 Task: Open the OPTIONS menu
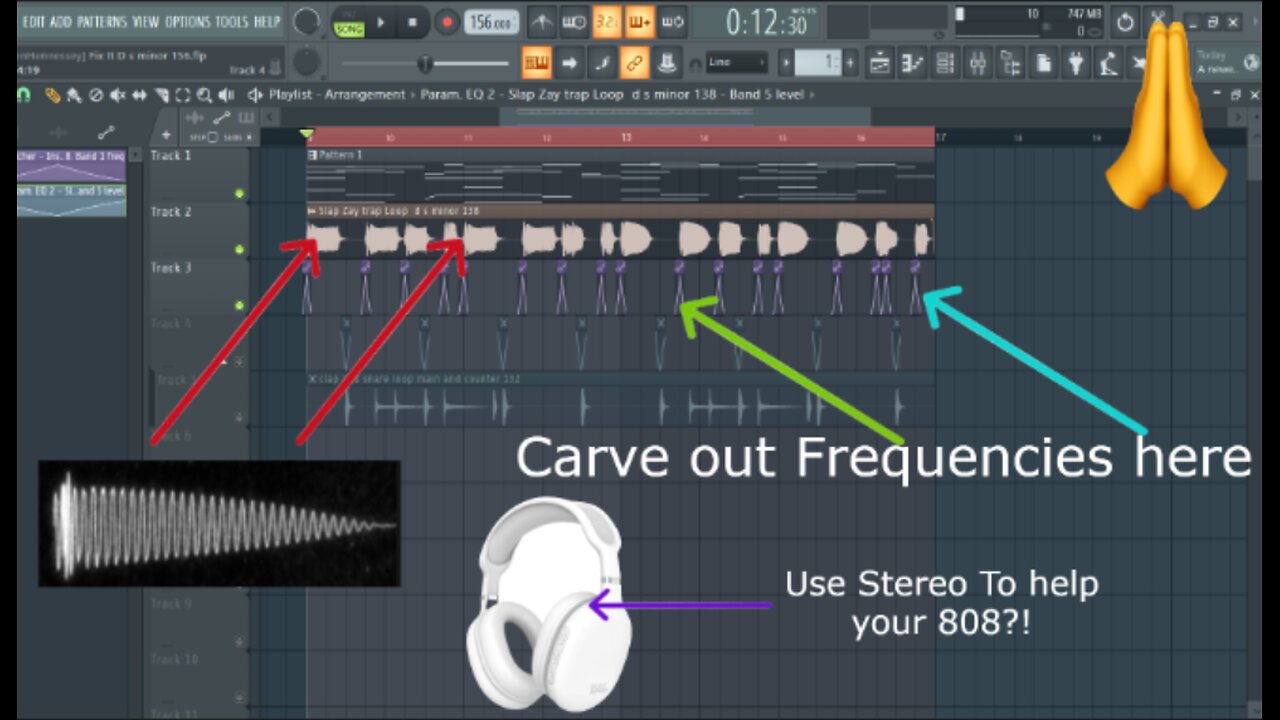188,21
